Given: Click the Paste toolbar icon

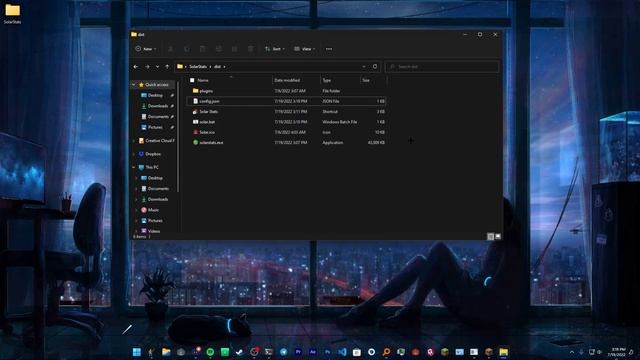Looking at the screenshot, I should click(202, 49).
